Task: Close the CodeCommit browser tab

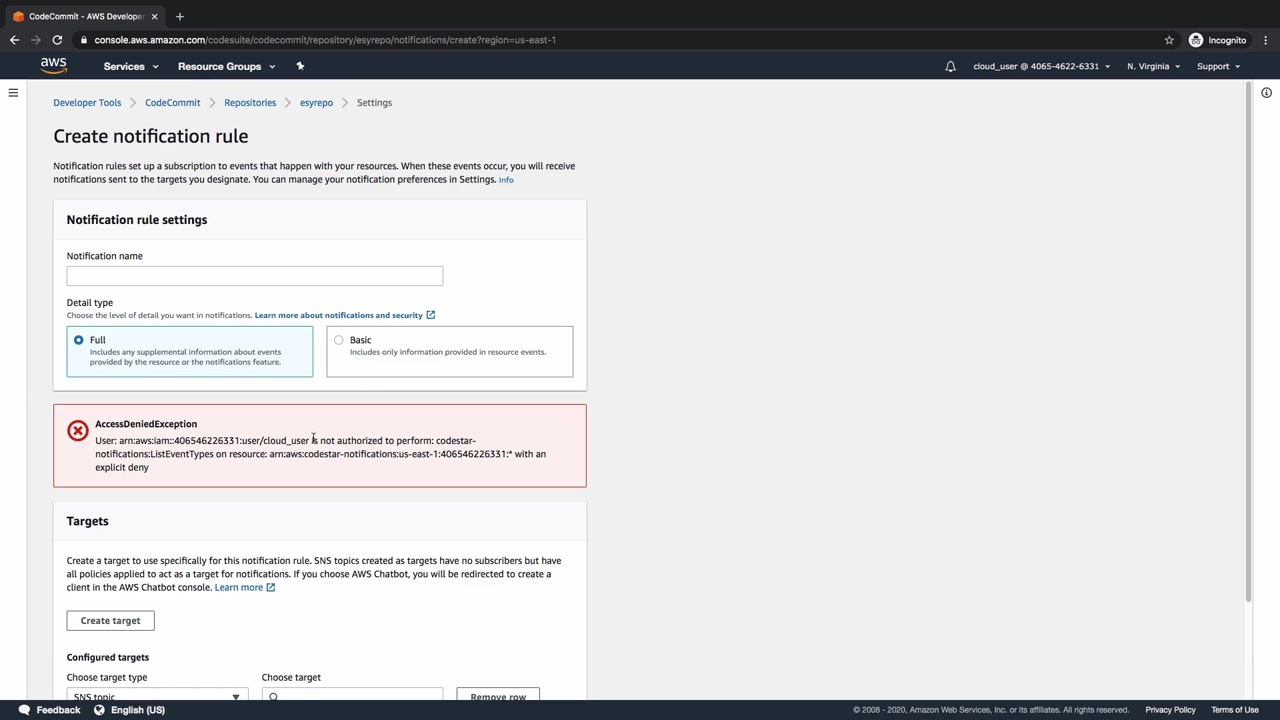Action: (154, 16)
